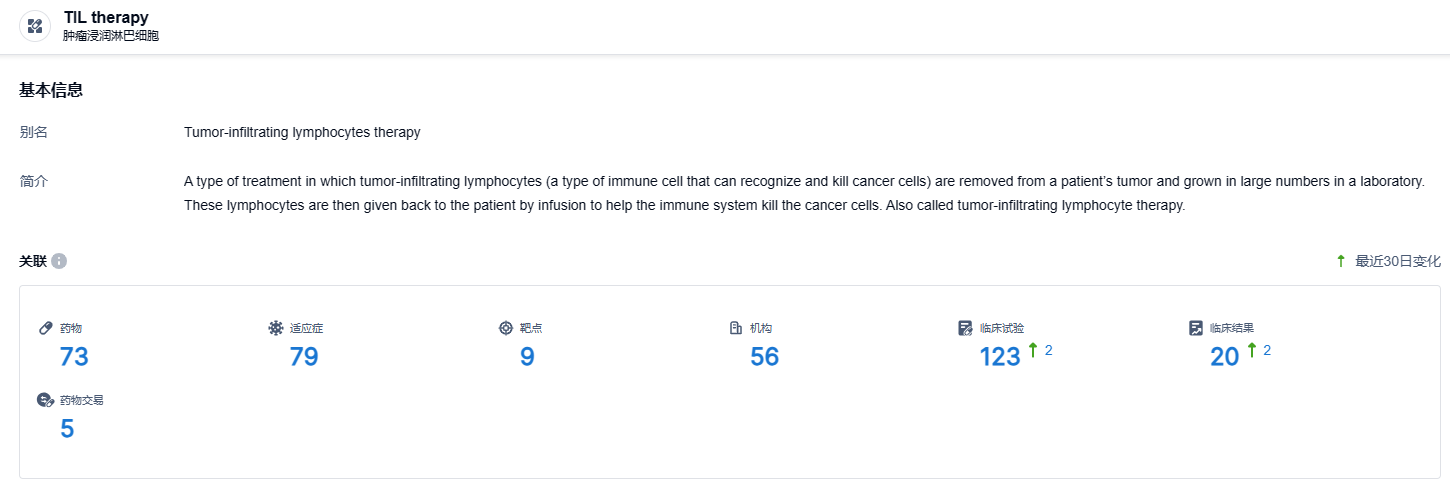
Task: Open the 5 drug deals count
Action: [x=67, y=429]
